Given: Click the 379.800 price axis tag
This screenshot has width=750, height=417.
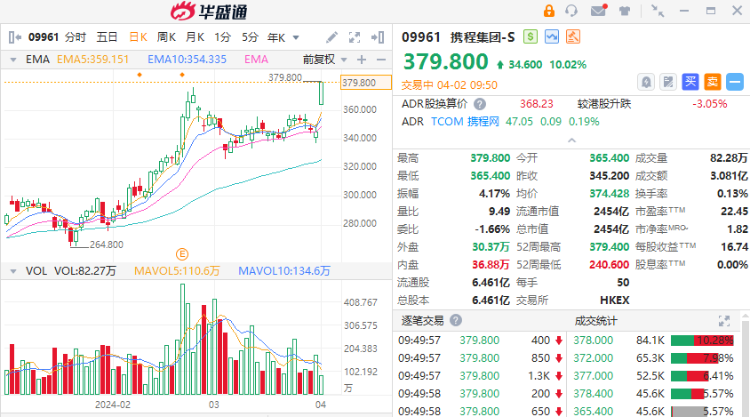Looking at the screenshot, I should pos(366,83).
